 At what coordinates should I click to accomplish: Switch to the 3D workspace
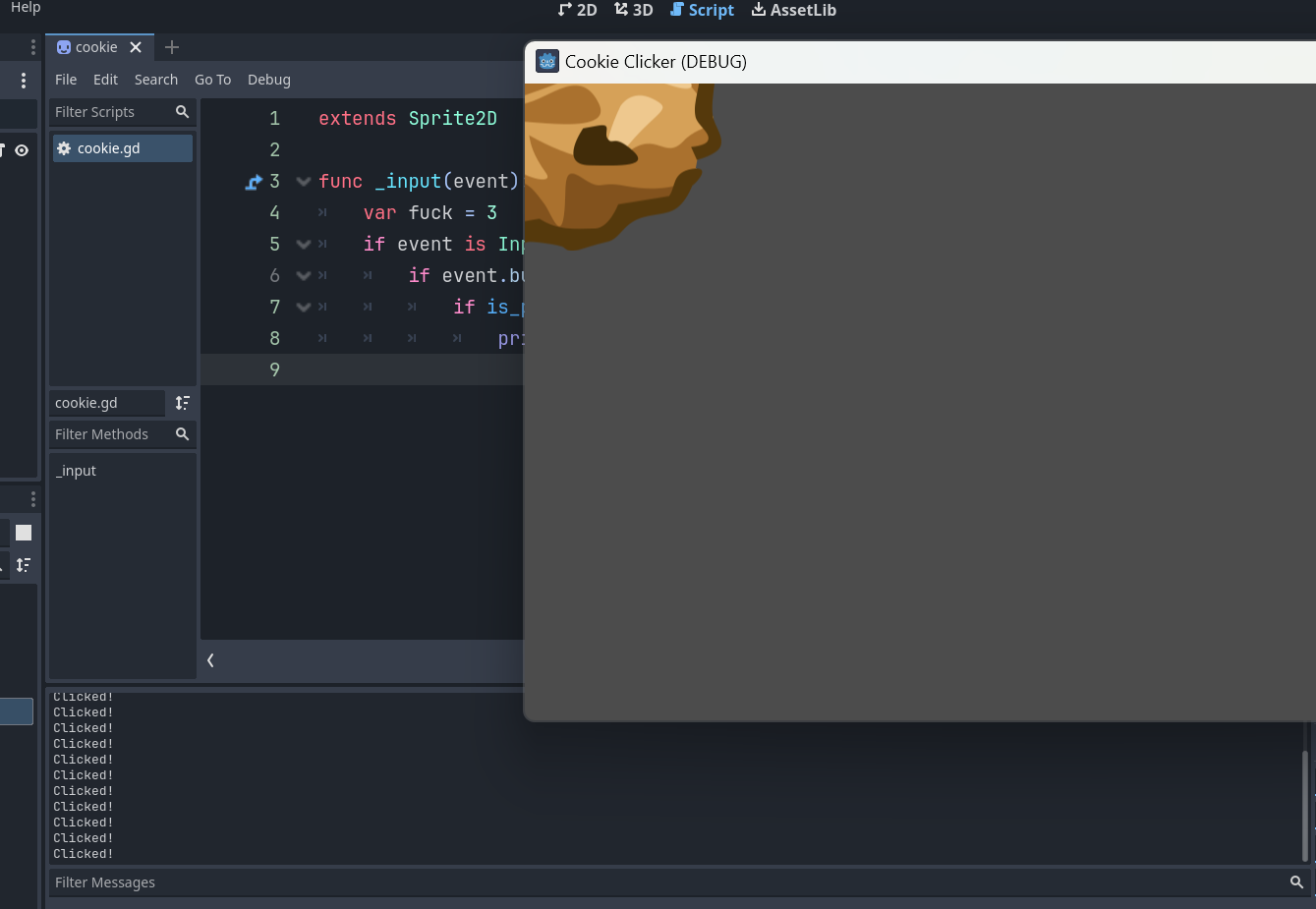click(634, 10)
